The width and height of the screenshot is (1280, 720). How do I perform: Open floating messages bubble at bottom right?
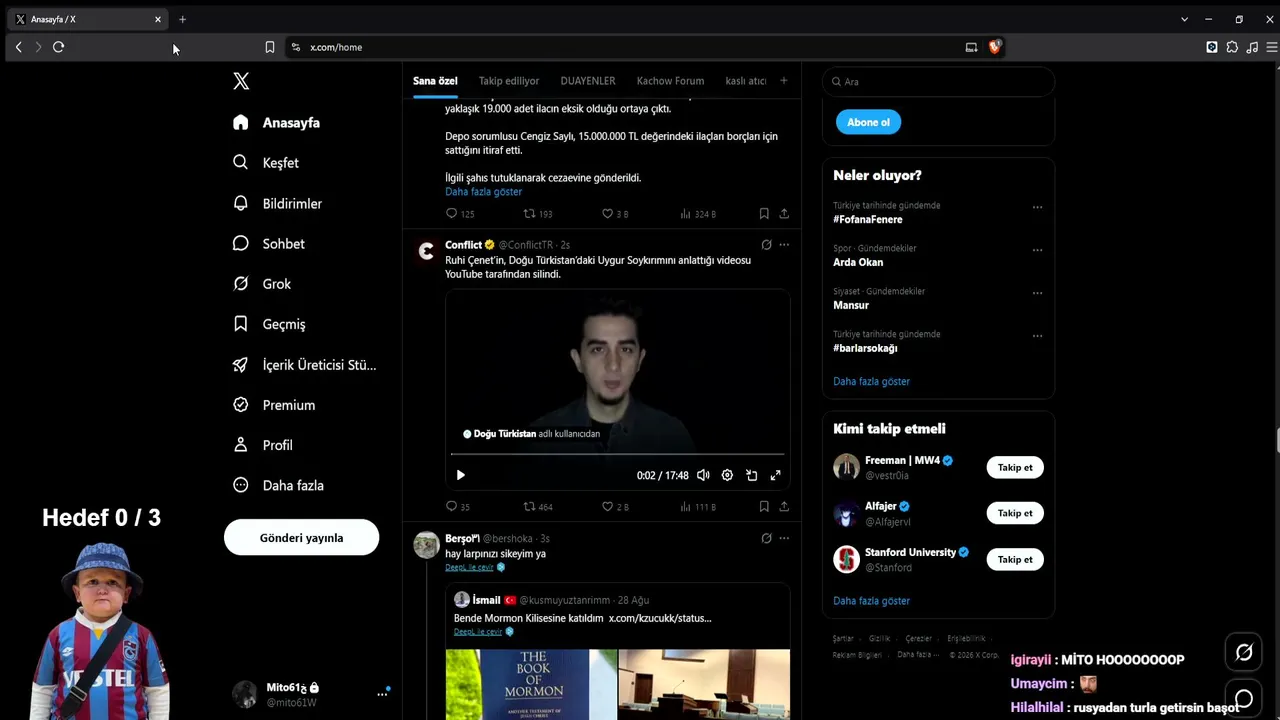coord(1244,698)
